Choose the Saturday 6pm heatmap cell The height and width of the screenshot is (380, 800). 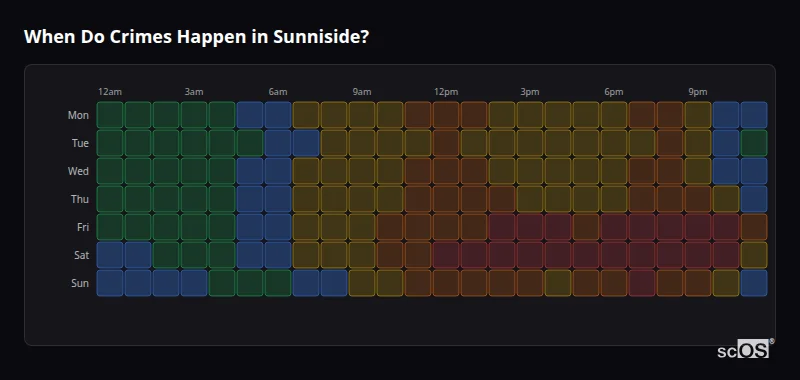[x=614, y=255]
